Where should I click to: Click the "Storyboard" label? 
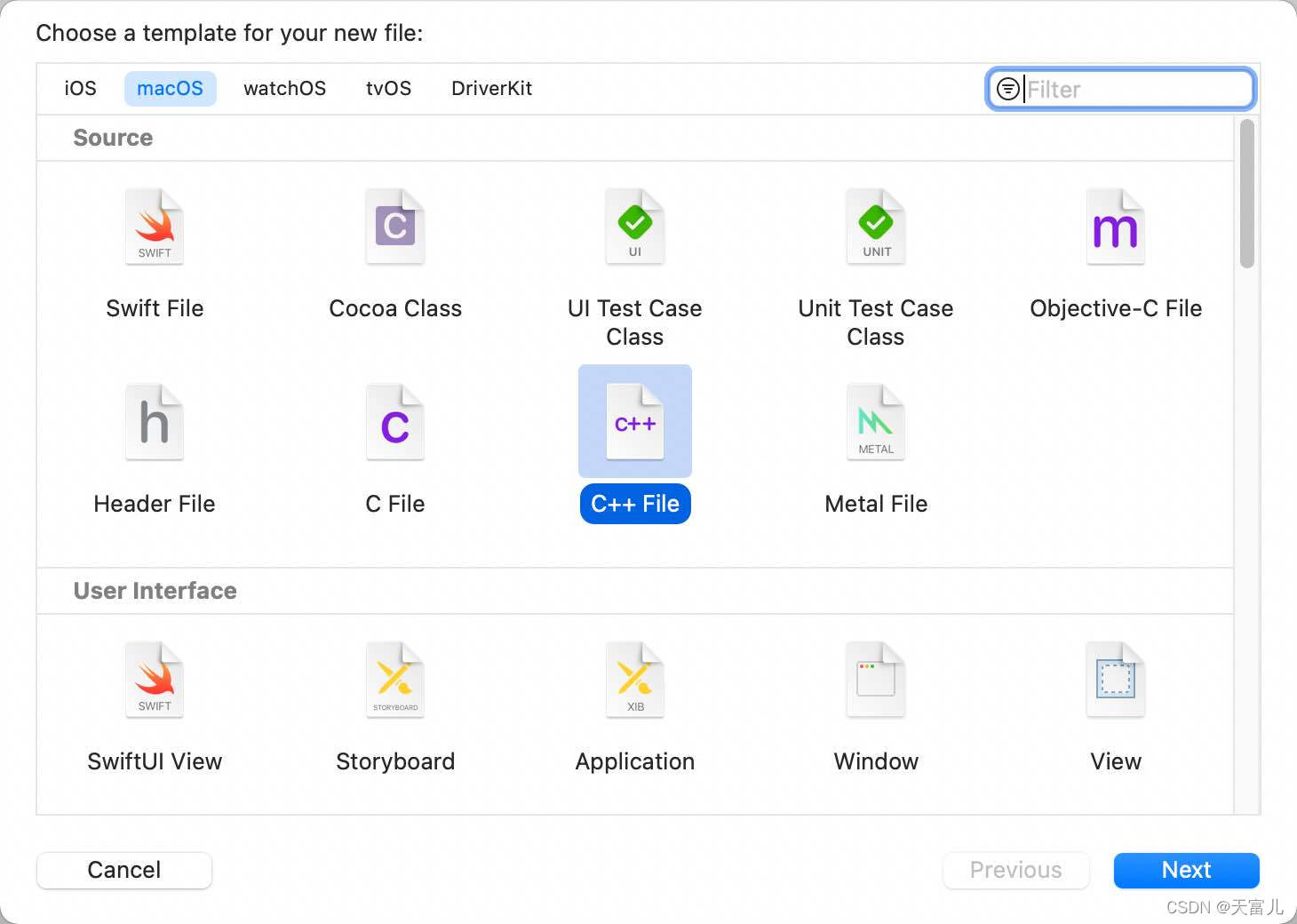[395, 761]
